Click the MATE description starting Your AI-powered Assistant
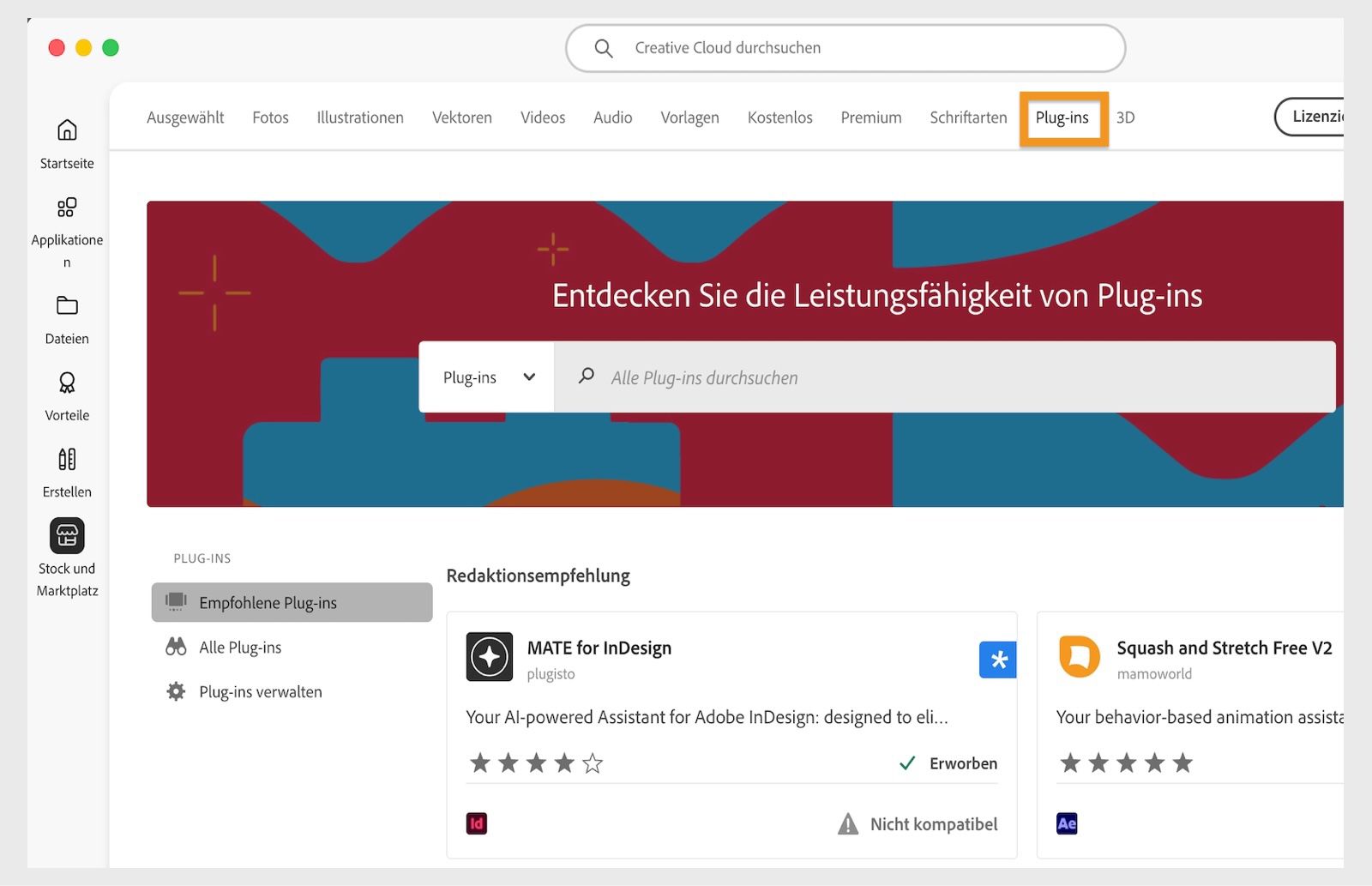 707,717
